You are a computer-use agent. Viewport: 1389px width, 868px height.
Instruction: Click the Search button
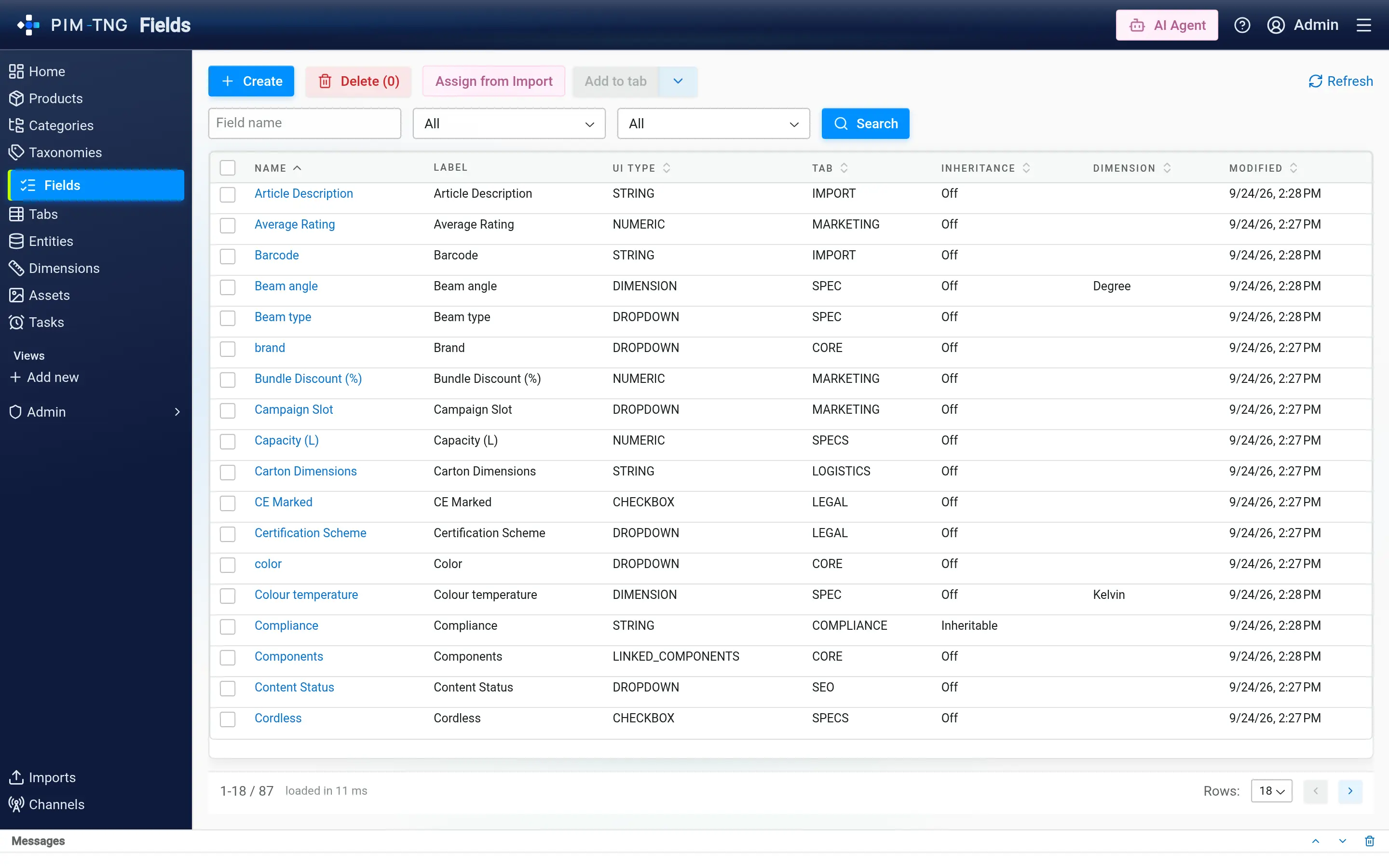[x=865, y=123]
